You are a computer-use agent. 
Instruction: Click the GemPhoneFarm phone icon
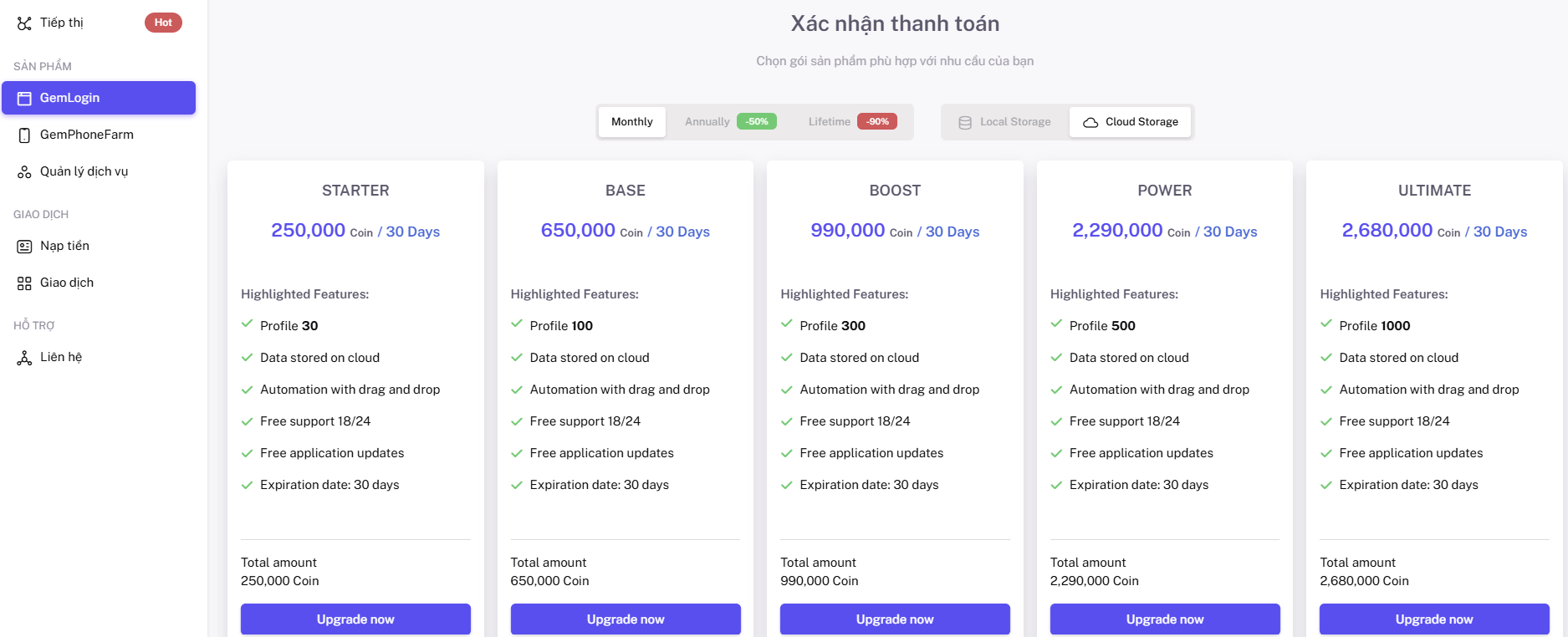pyautogui.click(x=24, y=135)
